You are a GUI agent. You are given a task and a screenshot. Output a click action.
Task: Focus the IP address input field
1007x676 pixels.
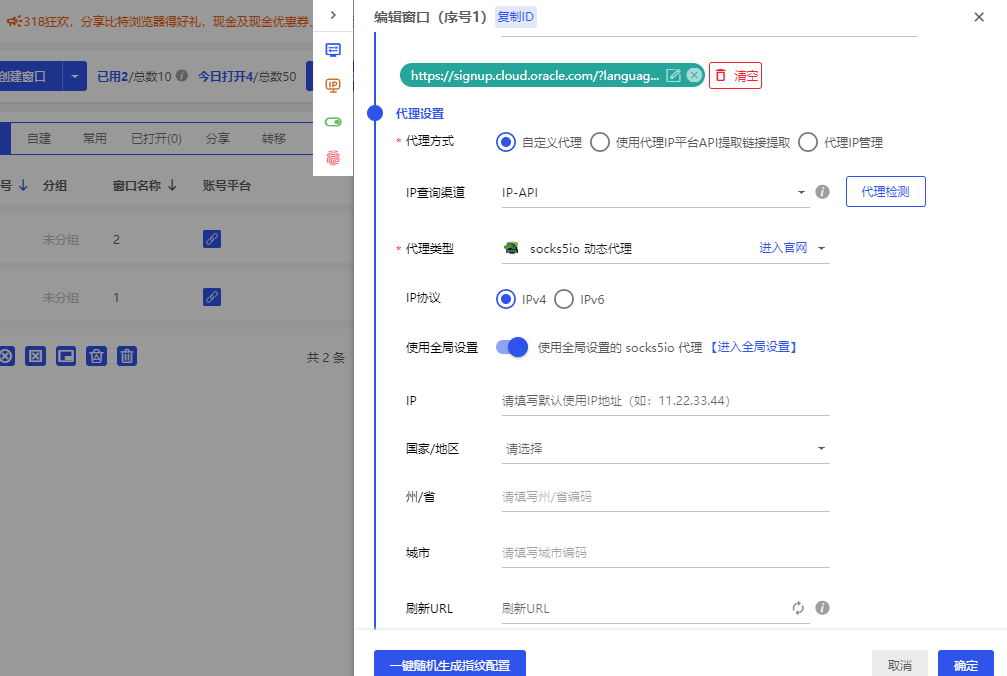pos(665,401)
